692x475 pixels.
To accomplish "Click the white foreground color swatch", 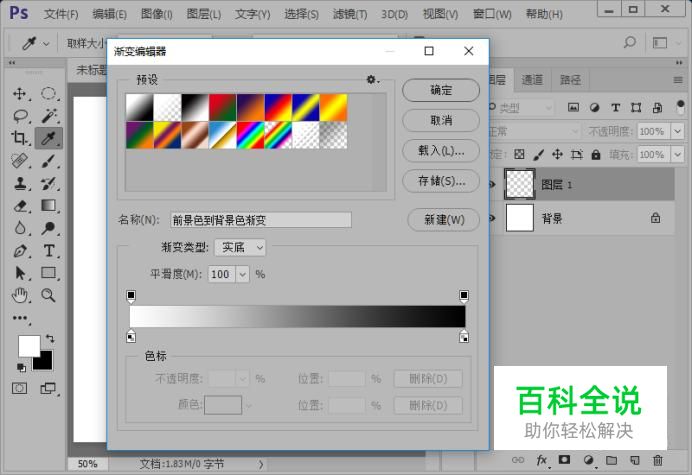I will [27, 344].
